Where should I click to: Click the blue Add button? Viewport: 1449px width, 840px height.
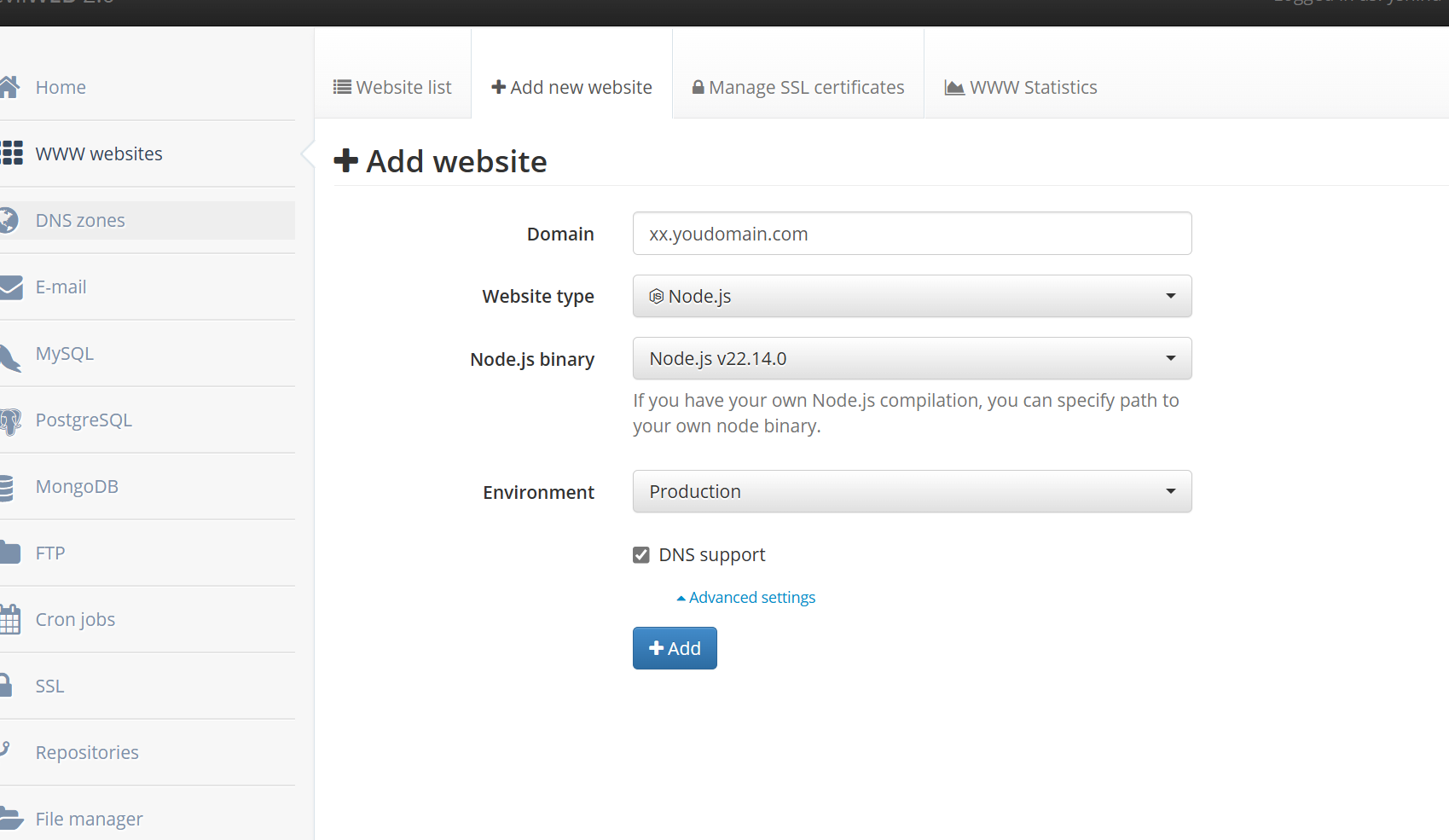click(675, 648)
